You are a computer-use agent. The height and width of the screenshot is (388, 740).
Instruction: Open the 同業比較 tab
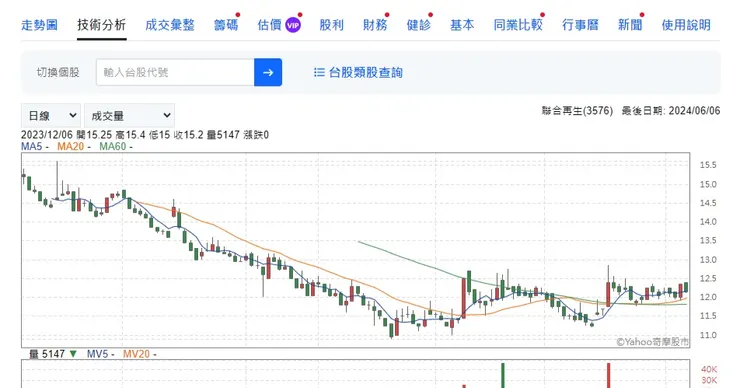pyautogui.click(x=518, y=25)
